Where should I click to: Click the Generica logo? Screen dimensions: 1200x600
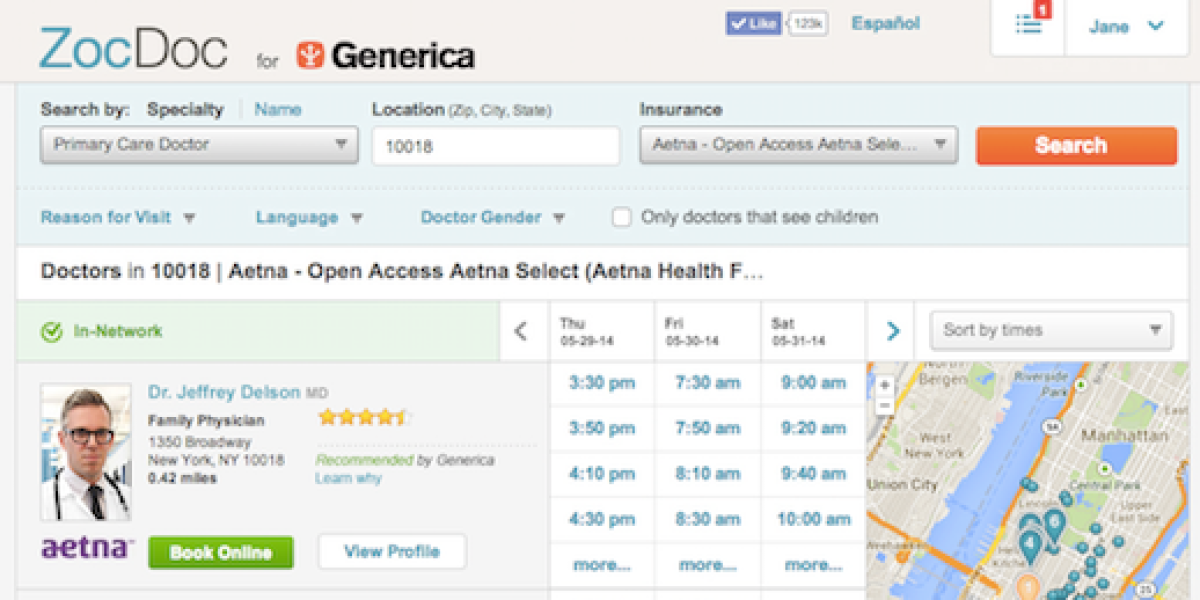point(385,56)
